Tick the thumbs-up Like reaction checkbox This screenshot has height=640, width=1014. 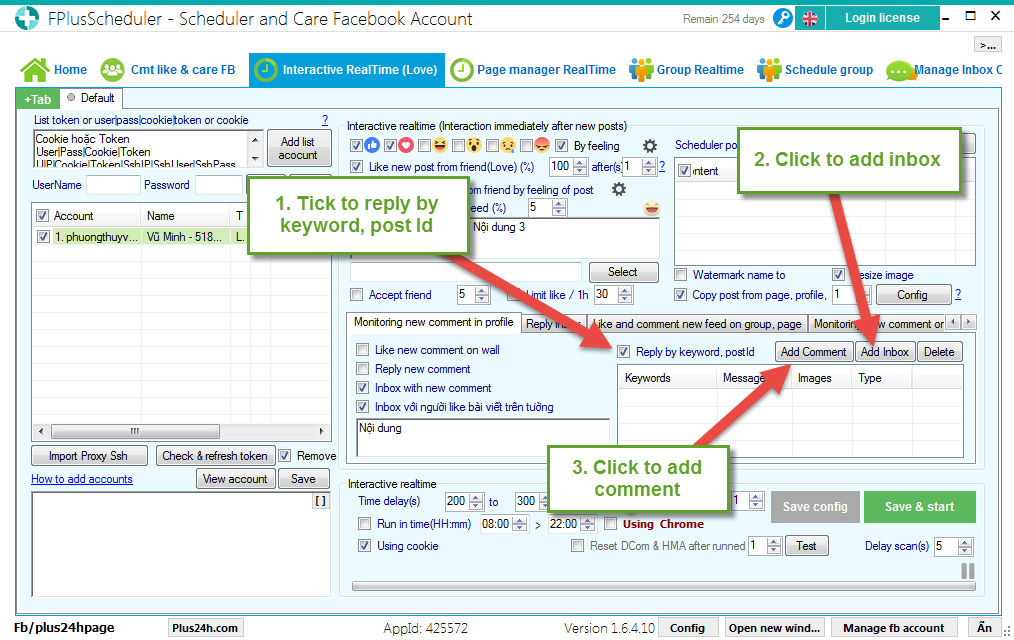click(356, 145)
